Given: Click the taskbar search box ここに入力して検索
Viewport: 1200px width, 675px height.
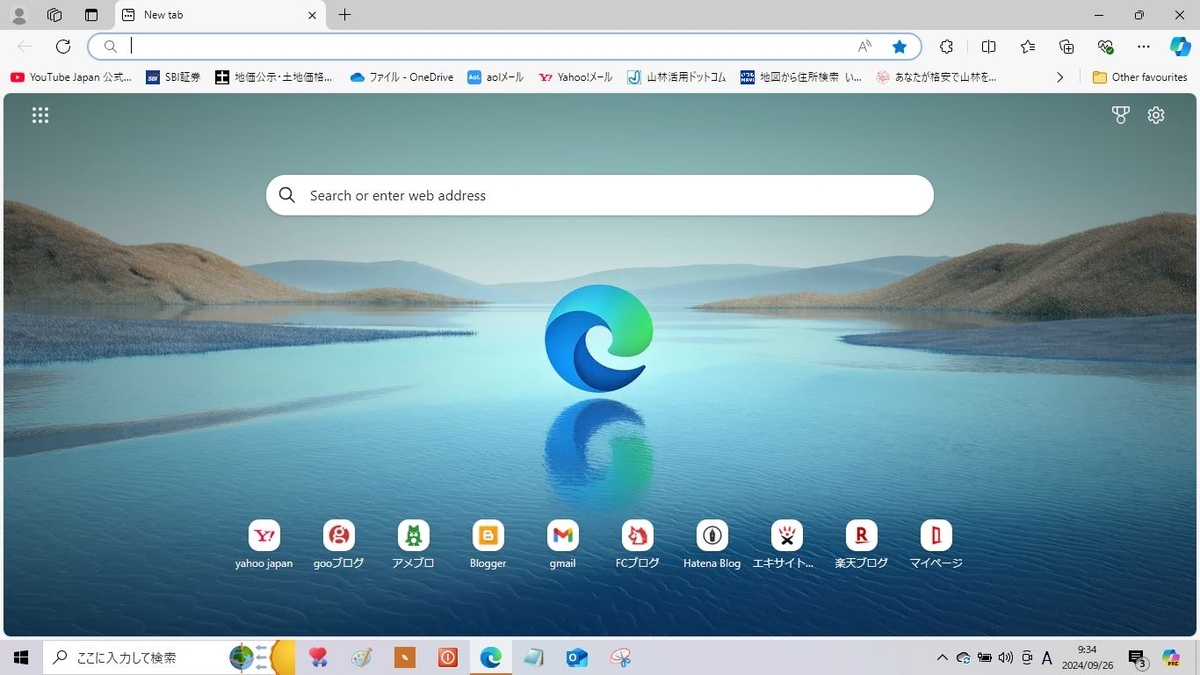Looking at the screenshot, I should click(x=168, y=657).
